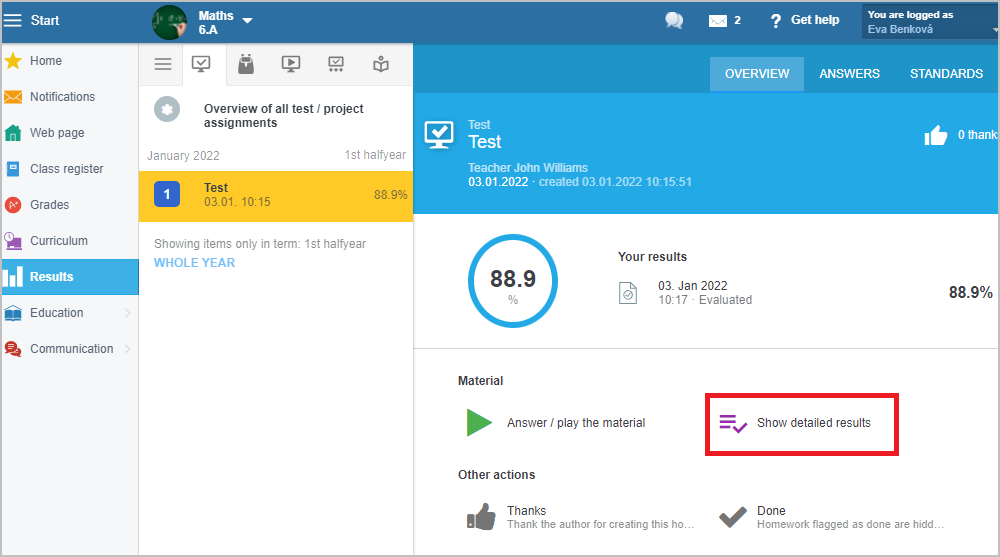Select the Test 03.01. 10:15 list row
Screen dimensions: 1000x557
pyautogui.click(x=276, y=196)
